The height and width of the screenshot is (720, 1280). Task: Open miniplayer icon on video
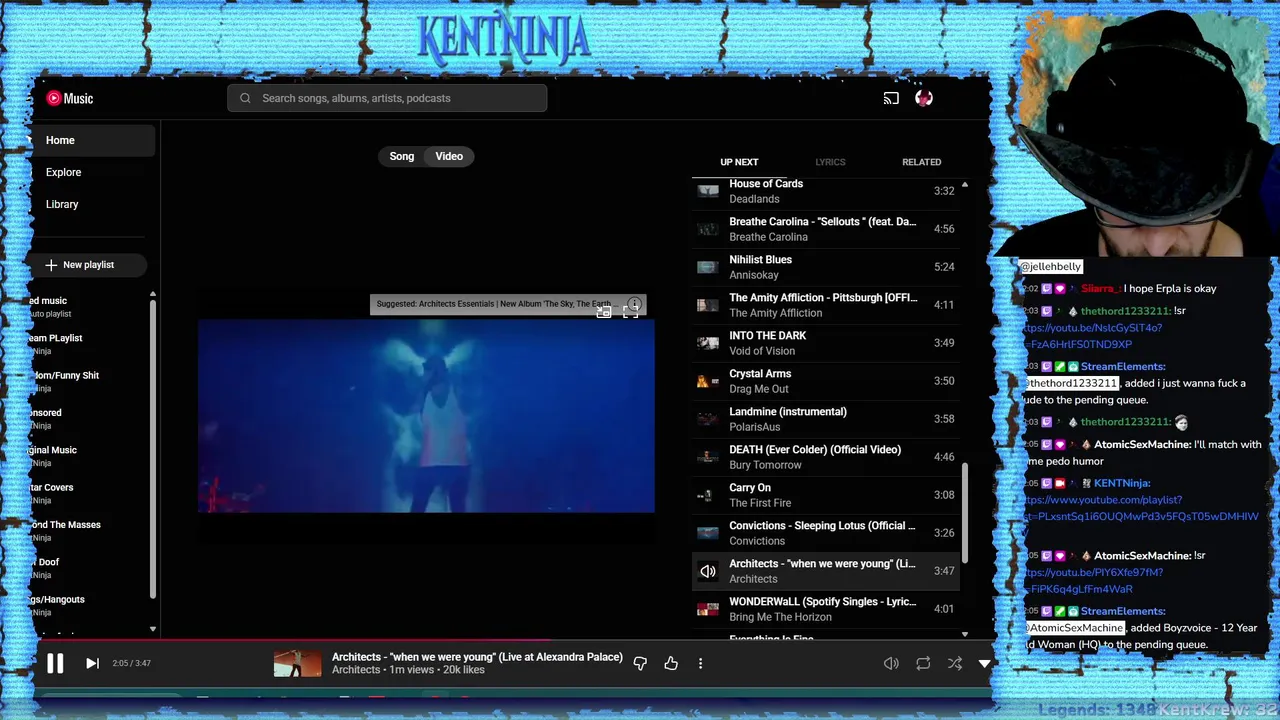(604, 312)
